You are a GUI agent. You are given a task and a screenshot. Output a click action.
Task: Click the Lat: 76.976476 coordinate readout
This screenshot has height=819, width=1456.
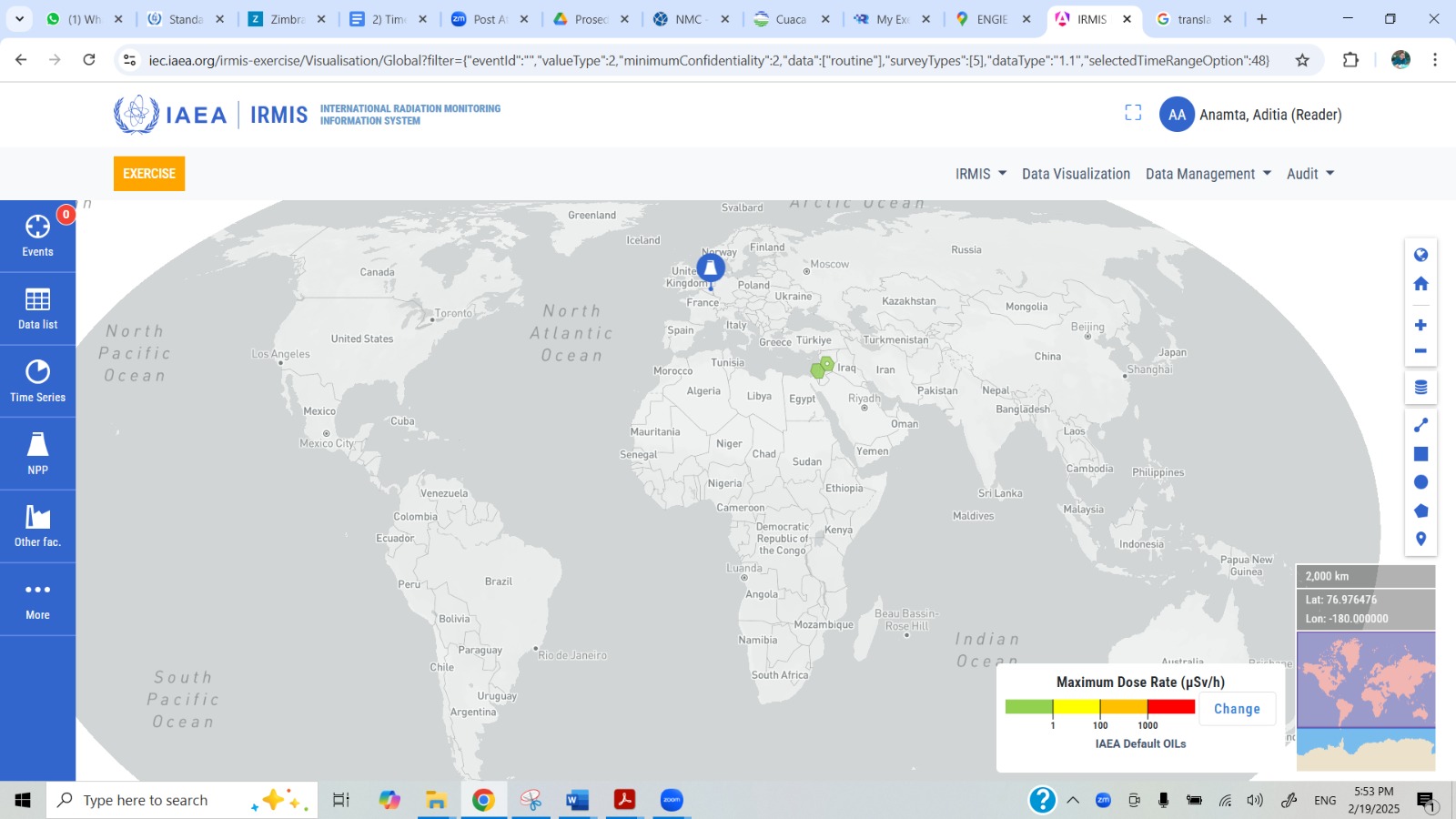(x=1340, y=600)
